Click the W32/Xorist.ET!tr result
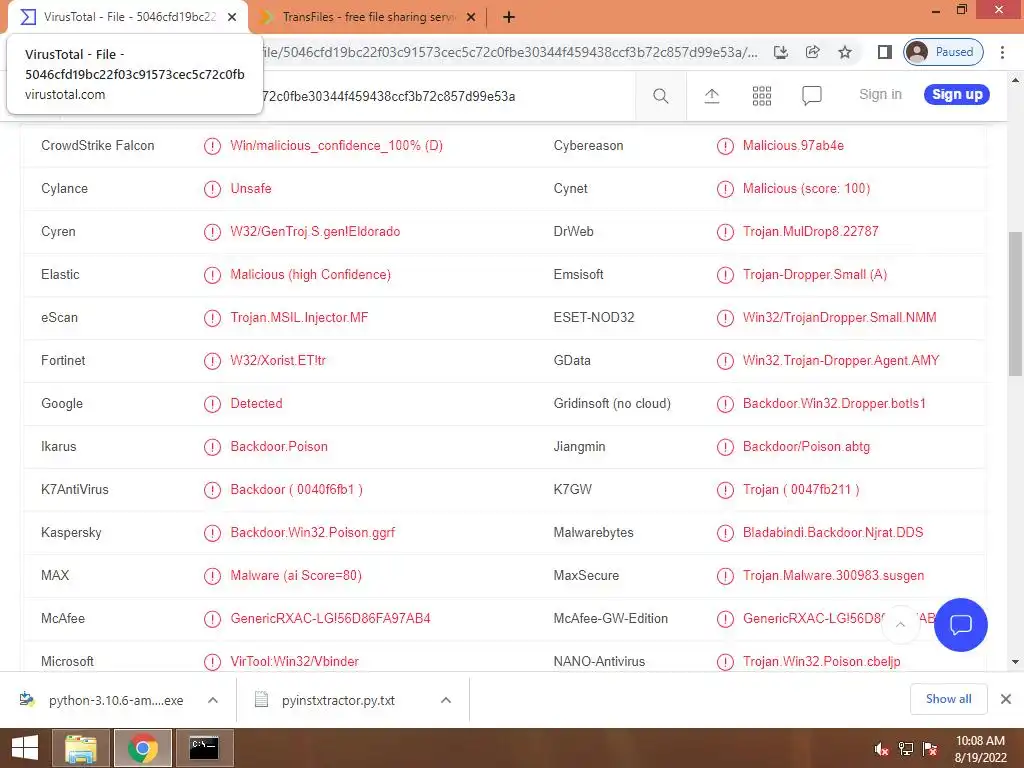Image resolution: width=1024 pixels, height=768 pixels. pos(278,360)
